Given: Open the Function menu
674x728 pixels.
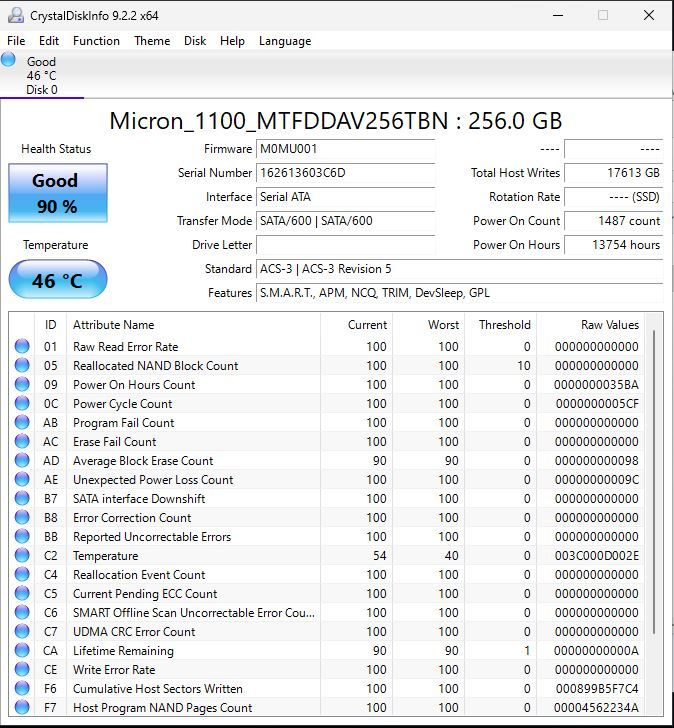Looking at the screenshot, I should coord(96,41).
